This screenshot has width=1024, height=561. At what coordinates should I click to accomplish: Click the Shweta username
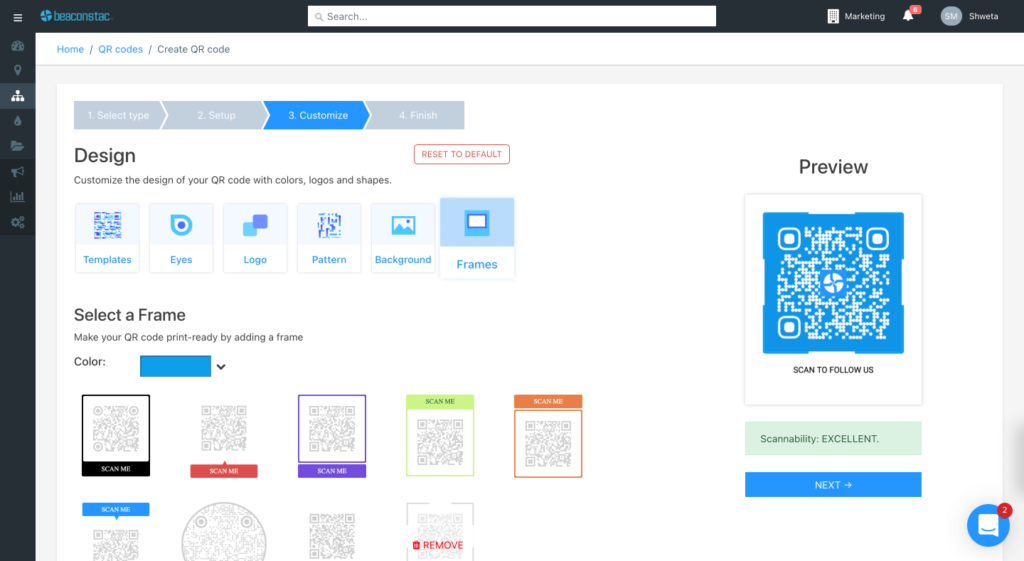[984, 16]
